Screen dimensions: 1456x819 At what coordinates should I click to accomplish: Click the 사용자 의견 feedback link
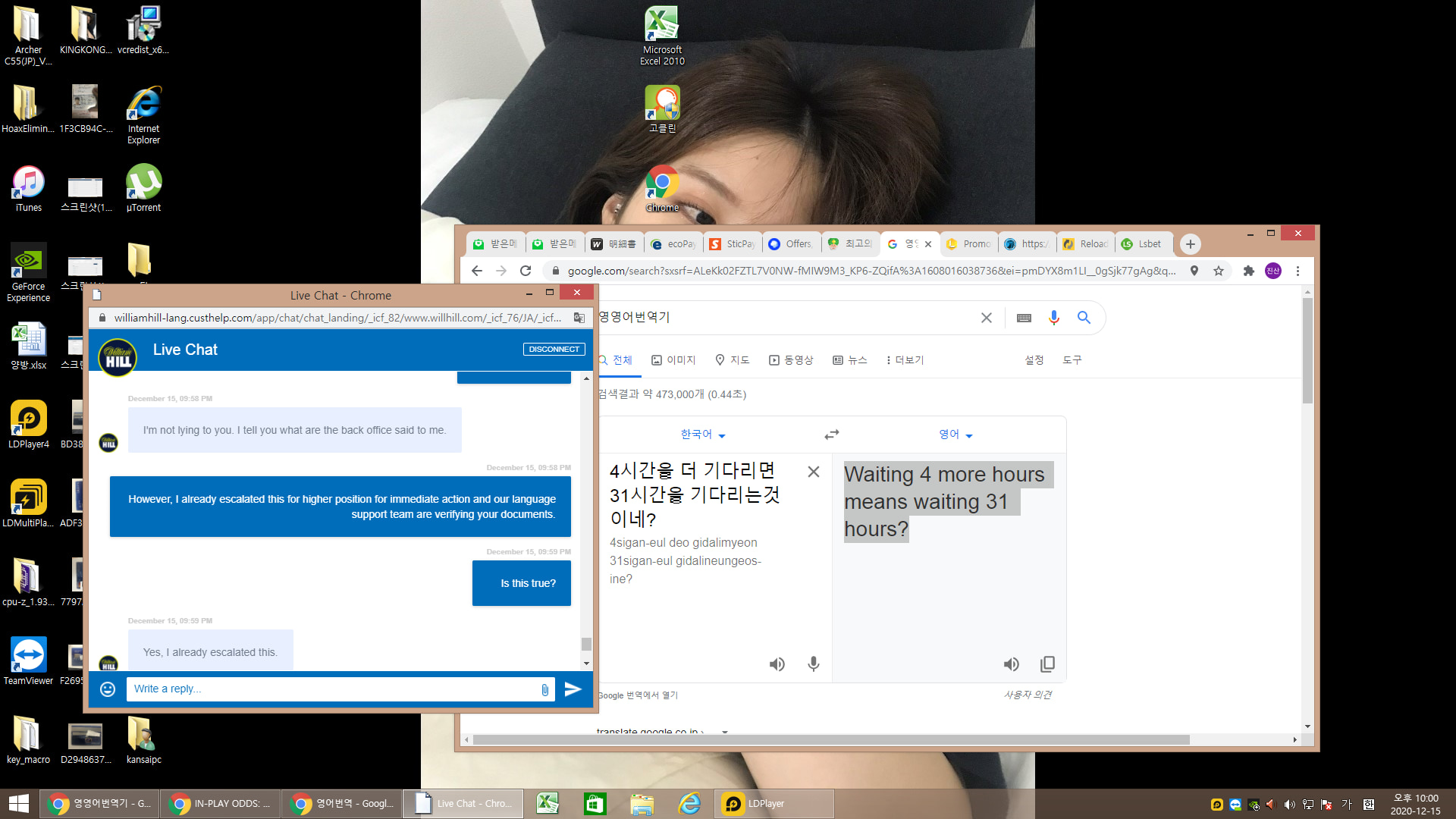click(1028, 695)
